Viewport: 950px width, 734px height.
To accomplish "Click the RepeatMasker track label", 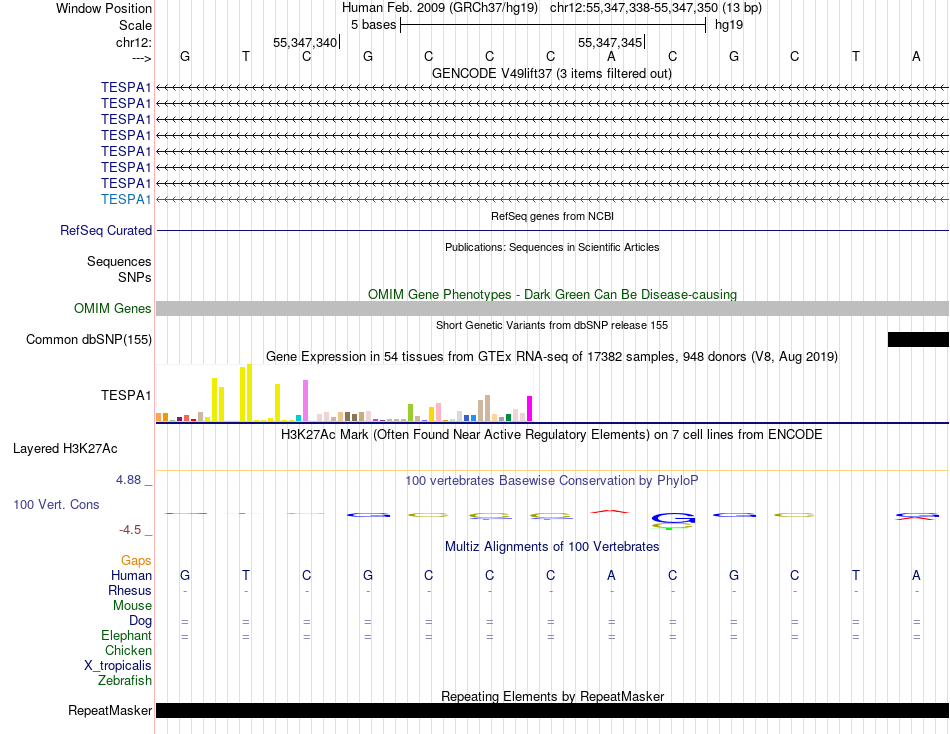I will click(x=110, y=710).
